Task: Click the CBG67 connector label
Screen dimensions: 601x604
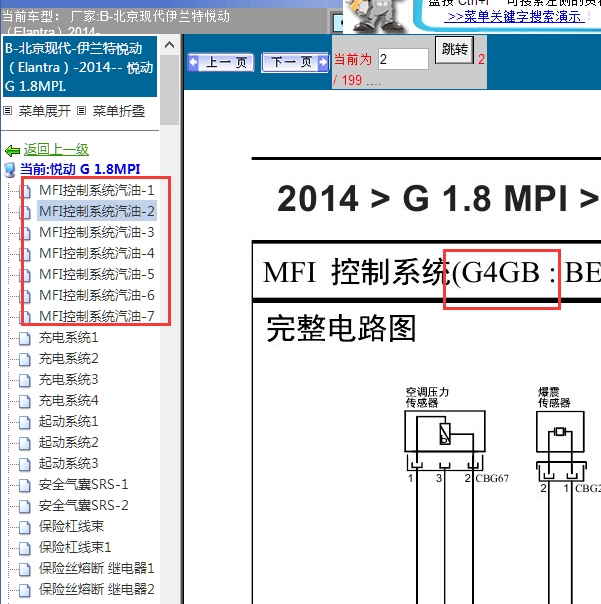Action: tap(492, 478)
